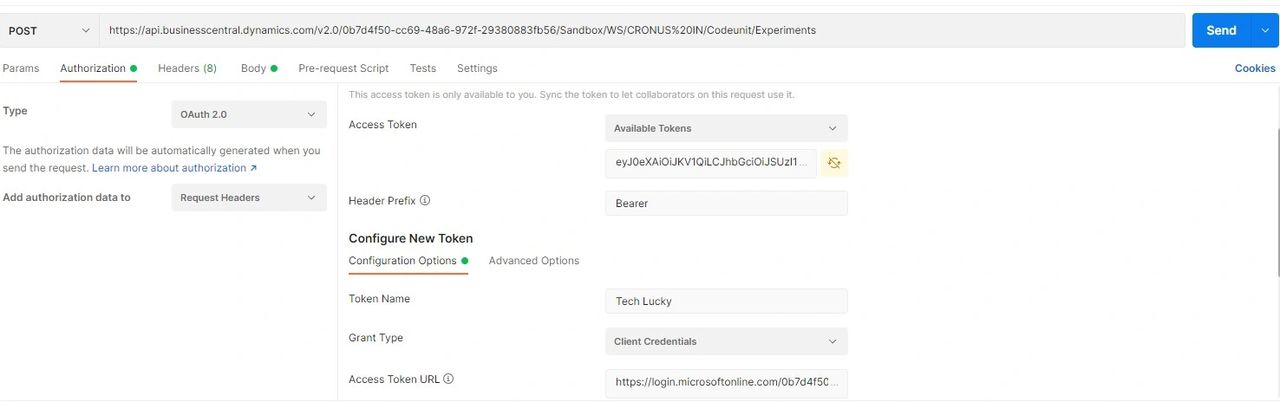Click the Header Prefix info icon
This screenshot has width=1280, height=402.
click(425, 200)
